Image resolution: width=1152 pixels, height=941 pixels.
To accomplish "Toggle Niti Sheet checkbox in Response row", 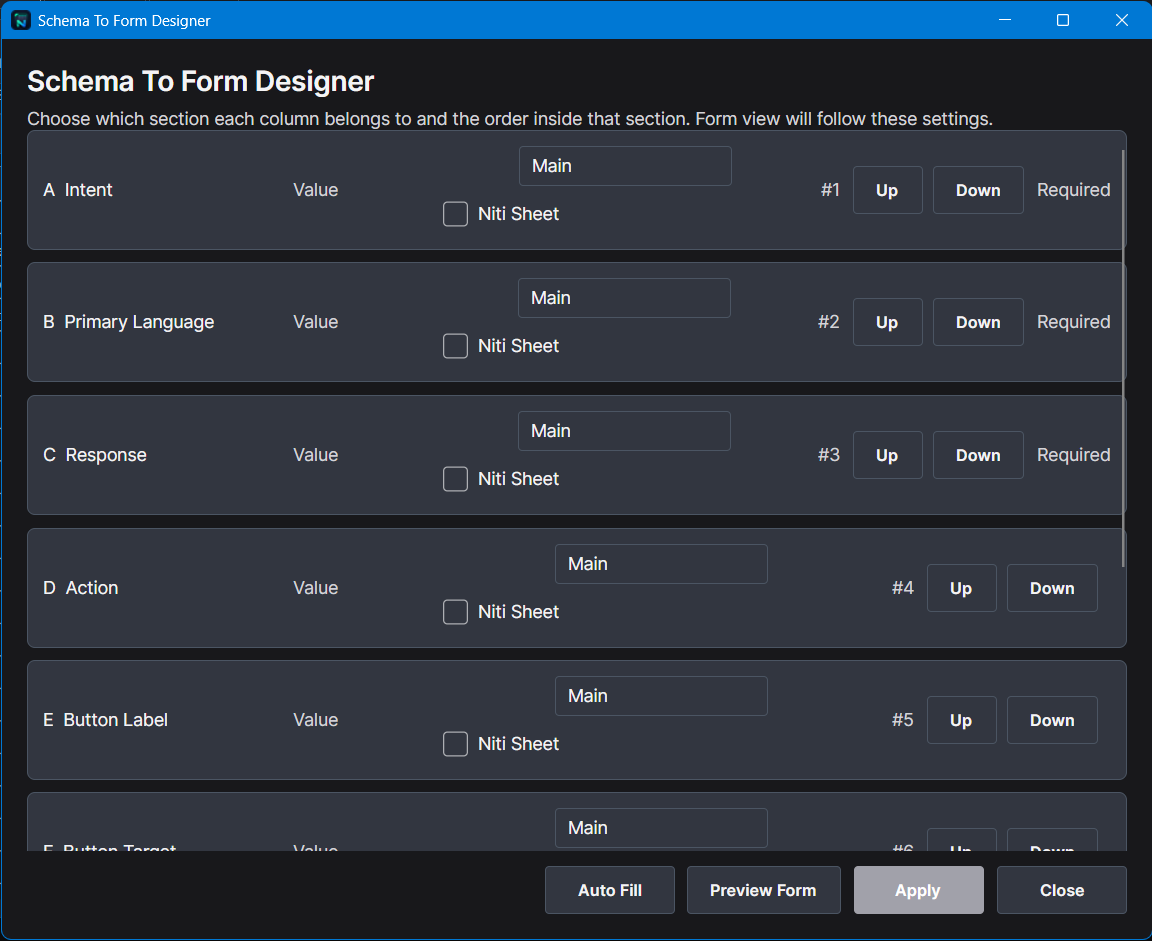I will 456,479.
